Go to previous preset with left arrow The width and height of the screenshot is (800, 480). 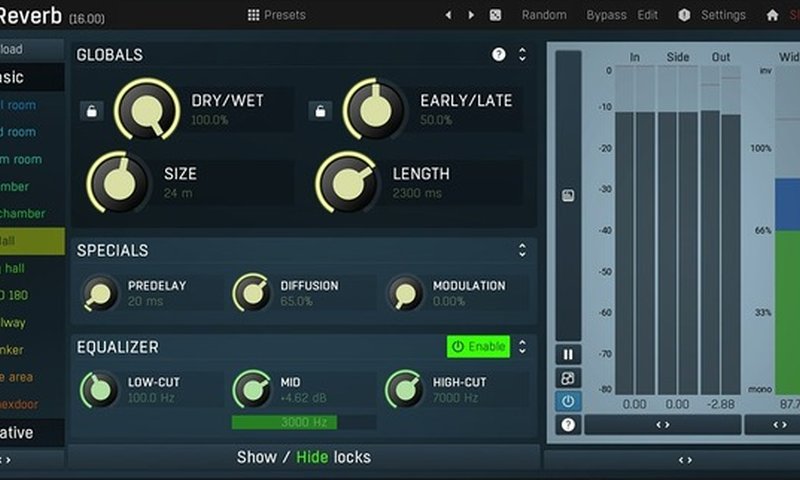pyautogui.click(x=447, y=15)
